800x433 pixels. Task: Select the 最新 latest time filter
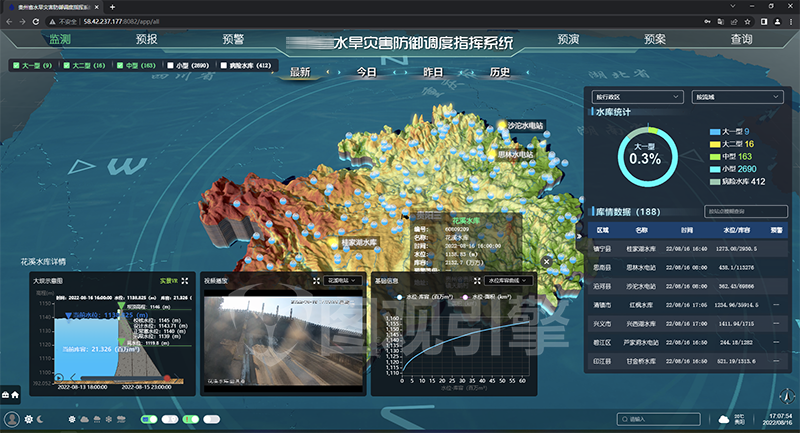[x=300, y=72]
